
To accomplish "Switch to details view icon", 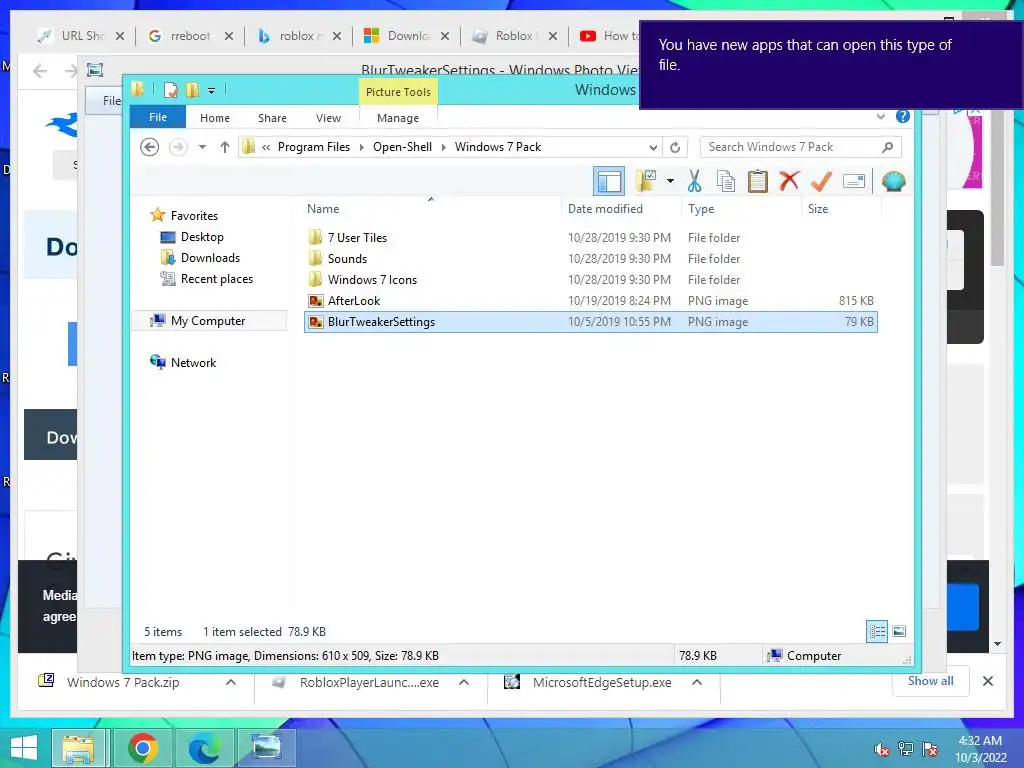I will point(877,631).
